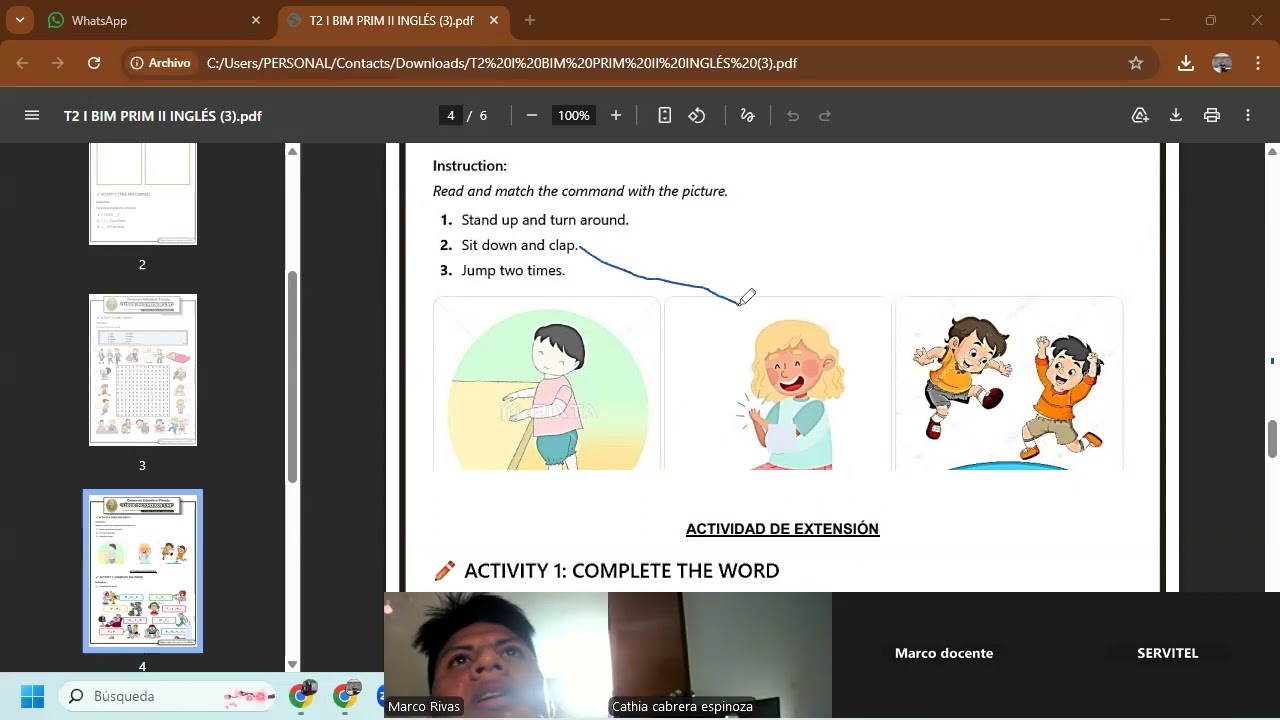Select Cathia cabrera espinoza video tile
This screenshot has height=720, width=1280.
(x=720, y=655)
